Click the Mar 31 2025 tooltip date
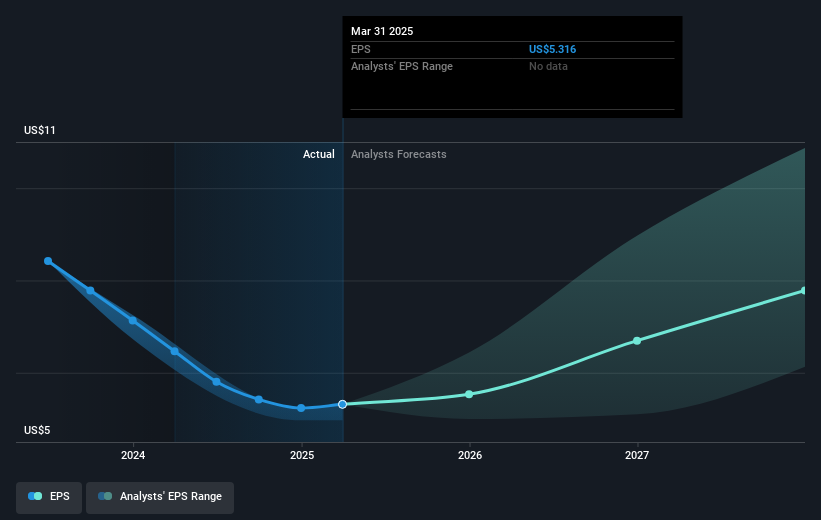 (382, 31)
